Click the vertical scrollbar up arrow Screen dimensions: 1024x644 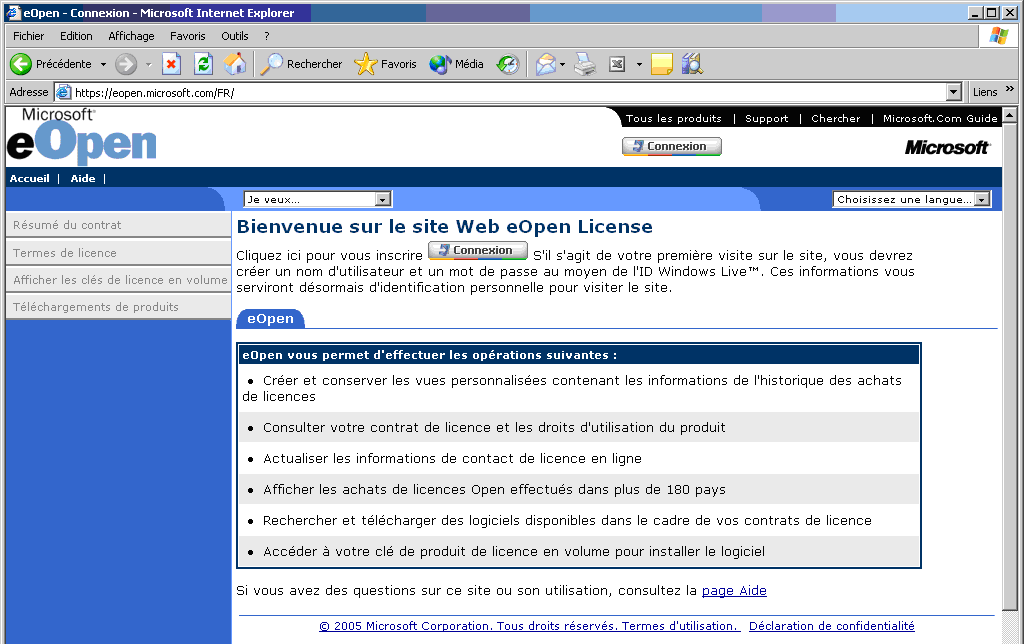1010,116
